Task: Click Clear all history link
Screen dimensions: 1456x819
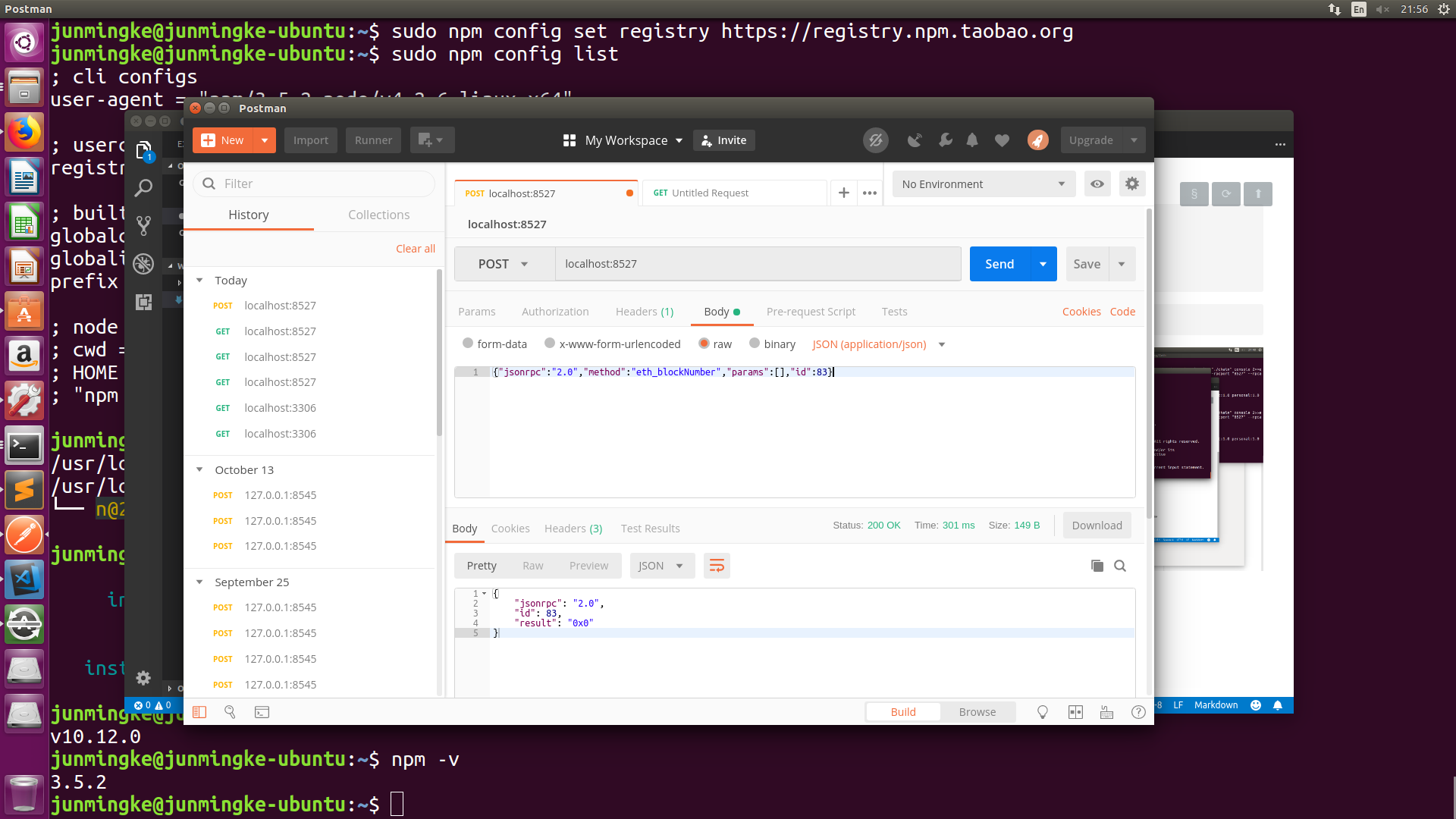Action: click(x=416, y=249)
